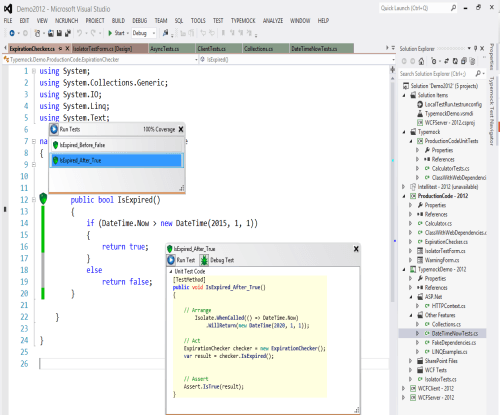Viewport: 500px width, 415px height.
Task: Open the vertical Properties side tab
Action: [491, 57]
